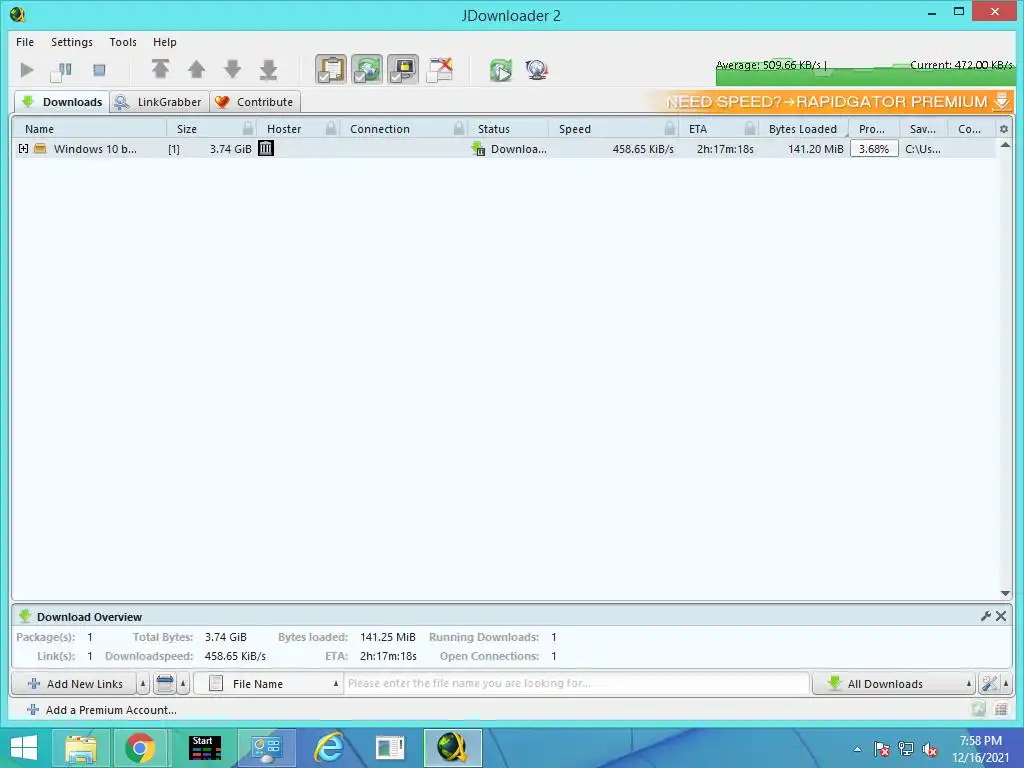Pause downloads using the pause toolbar icon

pyautogui.click(x=62, y=70)
